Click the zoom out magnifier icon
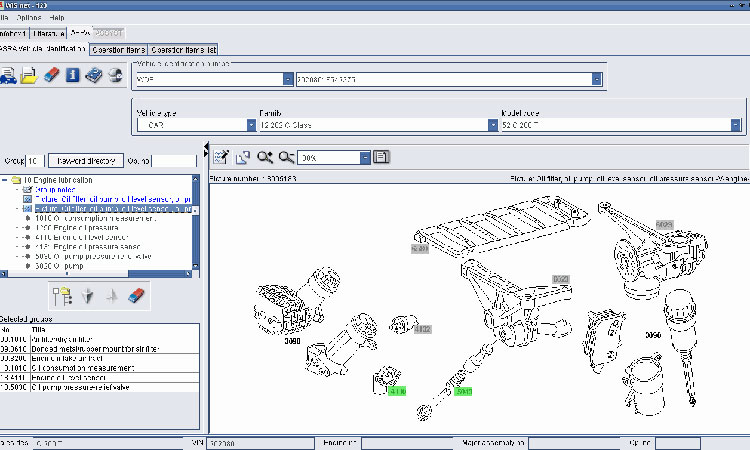The image size is (750, 450). (x=287, y=157)
